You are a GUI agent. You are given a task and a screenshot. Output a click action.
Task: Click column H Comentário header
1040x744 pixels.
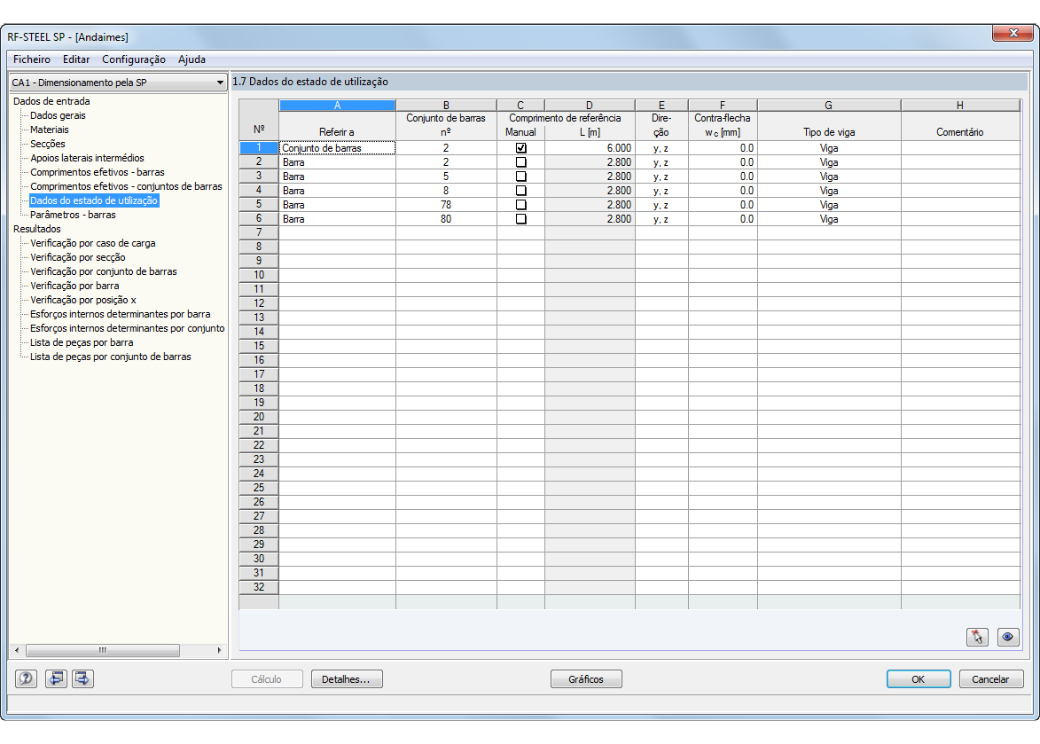(960, 132)
